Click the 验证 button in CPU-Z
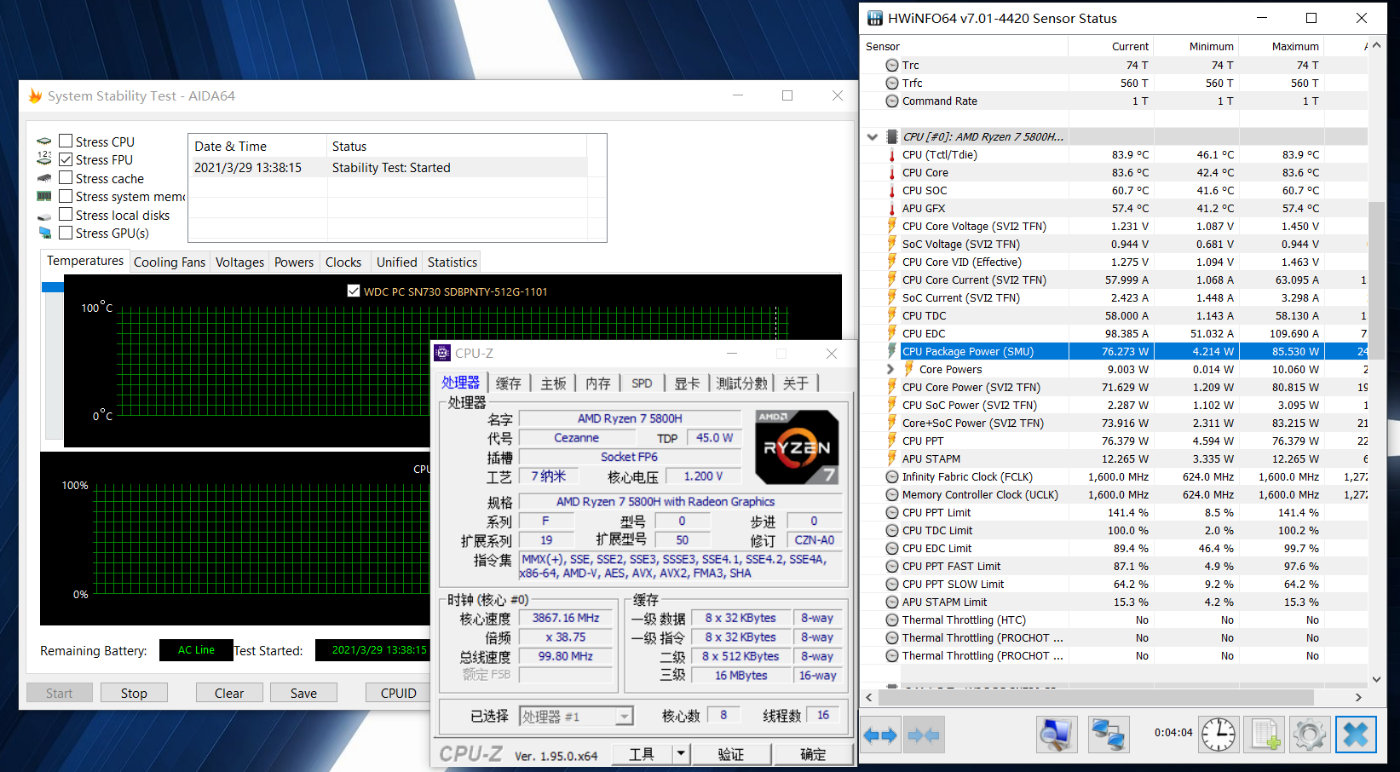 (731, 754)
